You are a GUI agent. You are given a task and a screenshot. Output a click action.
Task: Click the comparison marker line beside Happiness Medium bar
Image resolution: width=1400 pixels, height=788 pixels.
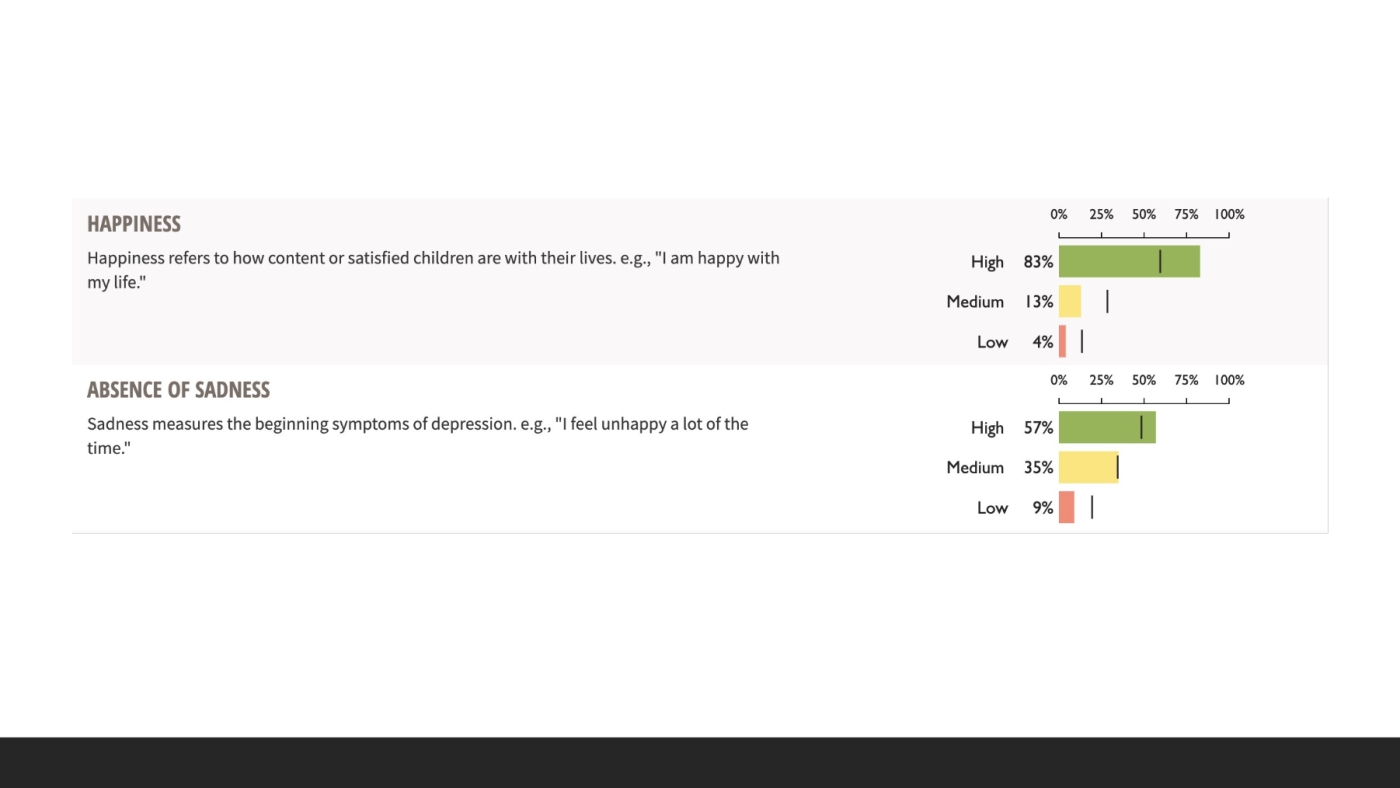1107,302
